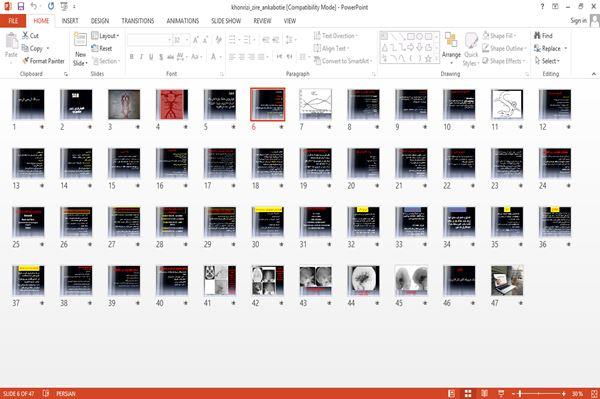Click the Undo arrow in title bar

(34, 7)
